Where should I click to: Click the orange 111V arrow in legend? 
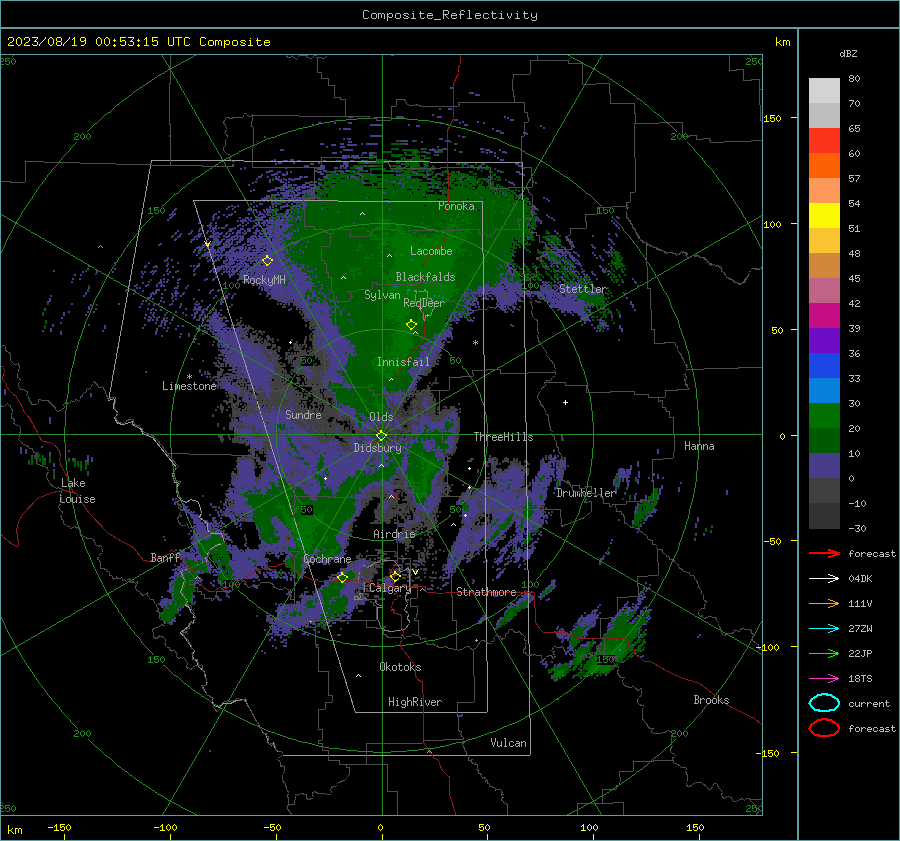coord(824,603)
